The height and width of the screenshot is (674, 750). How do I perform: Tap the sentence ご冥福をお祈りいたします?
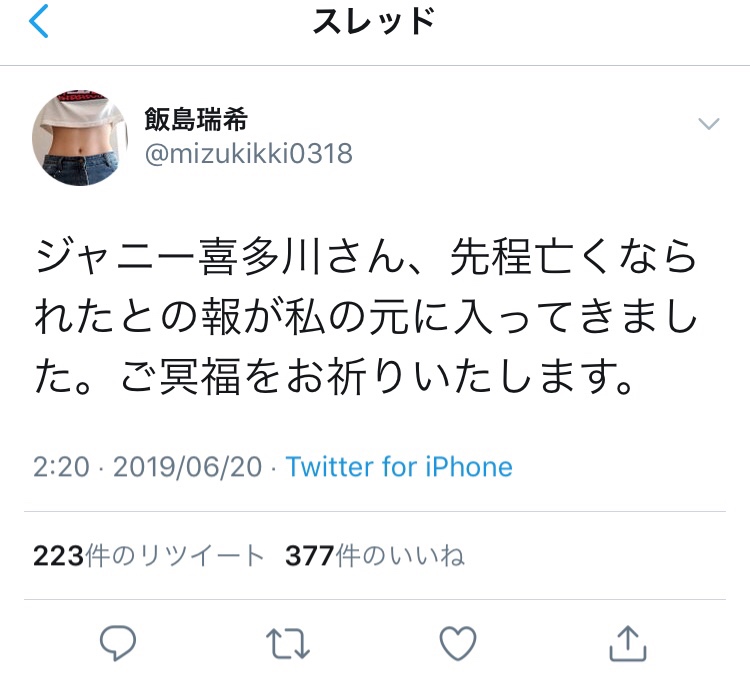[x=366, y=377]
